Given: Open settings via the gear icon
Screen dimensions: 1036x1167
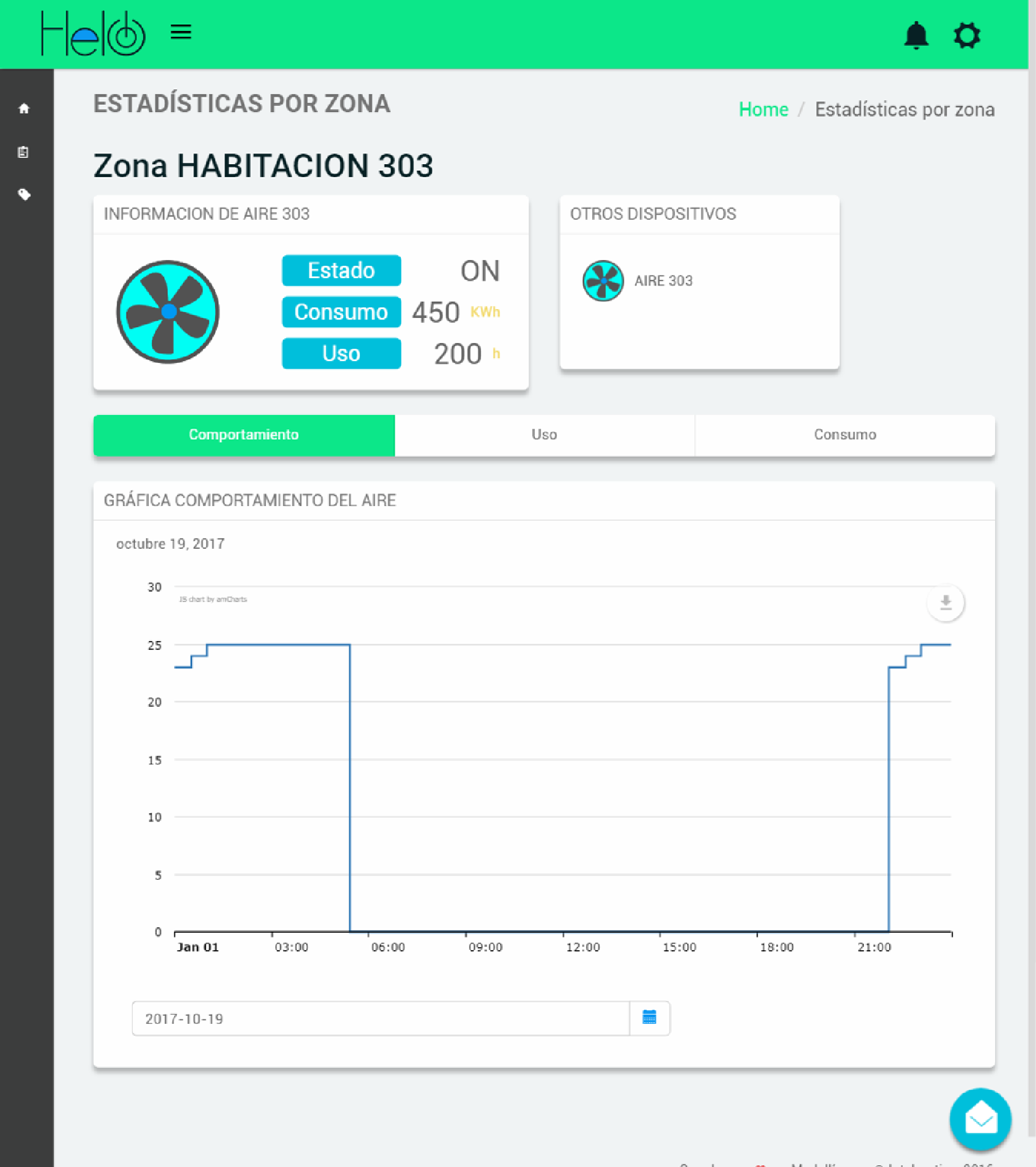Looking at the screenshot, I should pos(967,35).
